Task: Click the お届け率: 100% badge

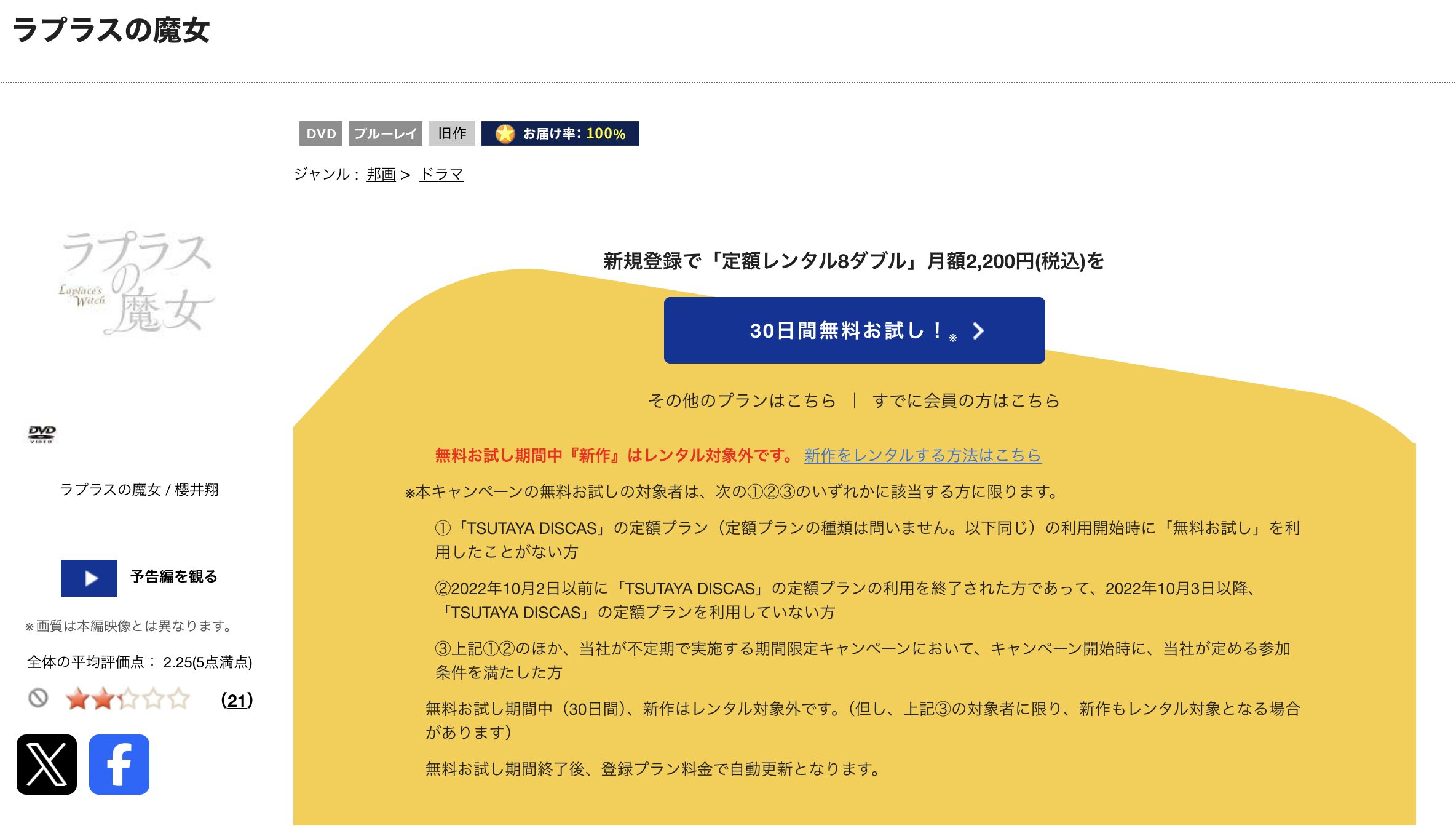Action: click(560, 133)
